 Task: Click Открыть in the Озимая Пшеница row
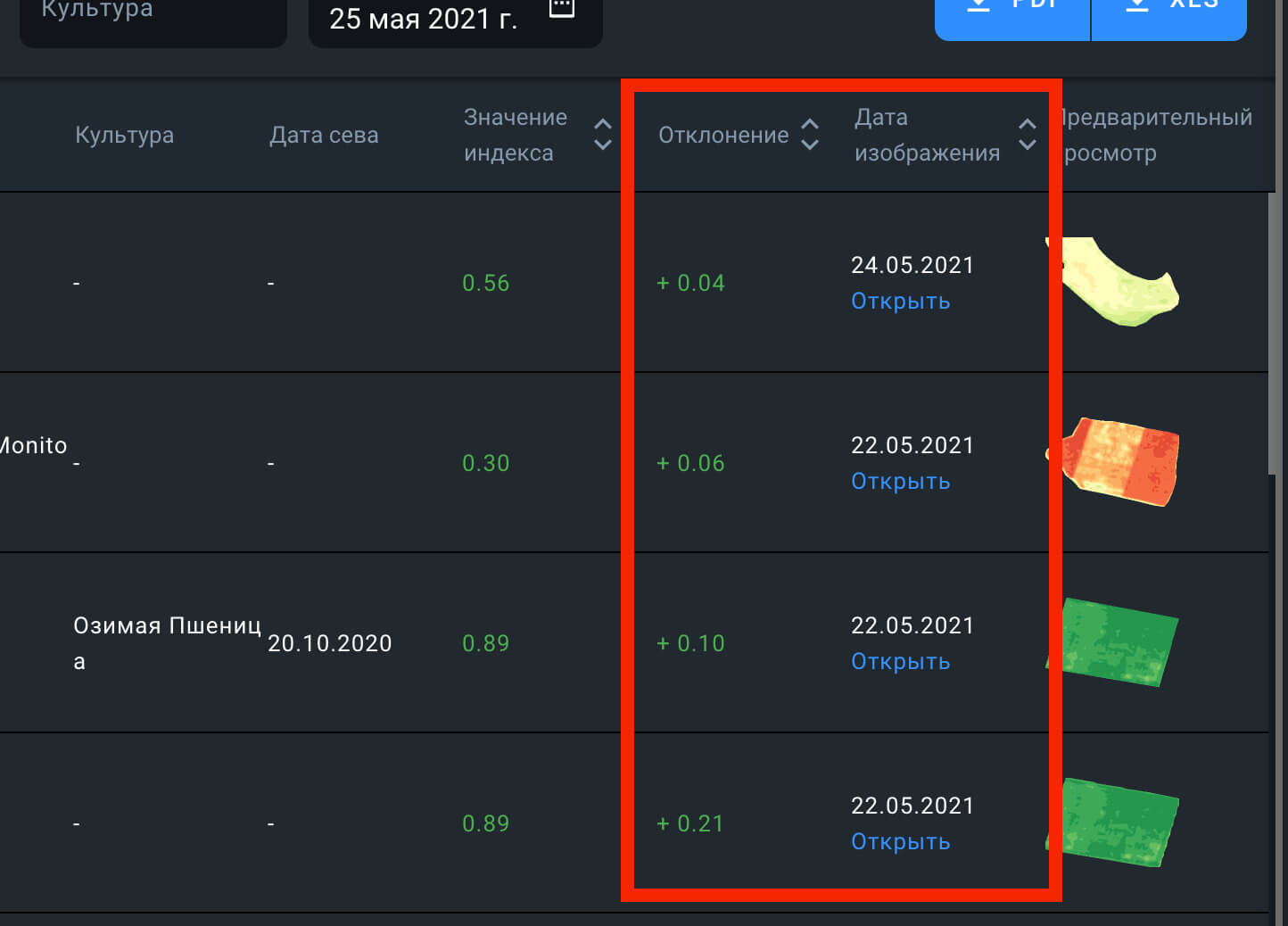coord(900,662)
